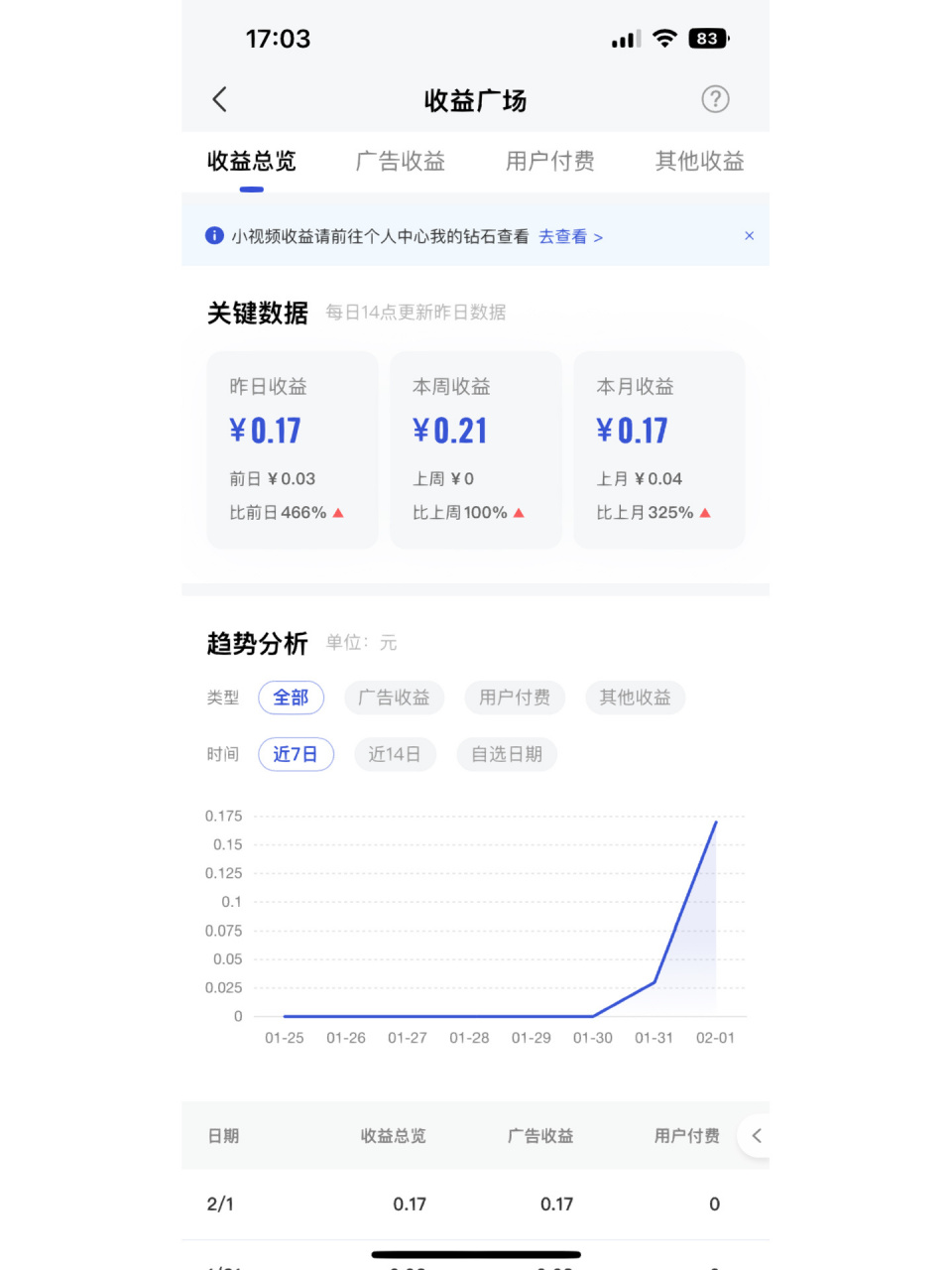Tap the 趋势分析 section heading

coord(258,644)
